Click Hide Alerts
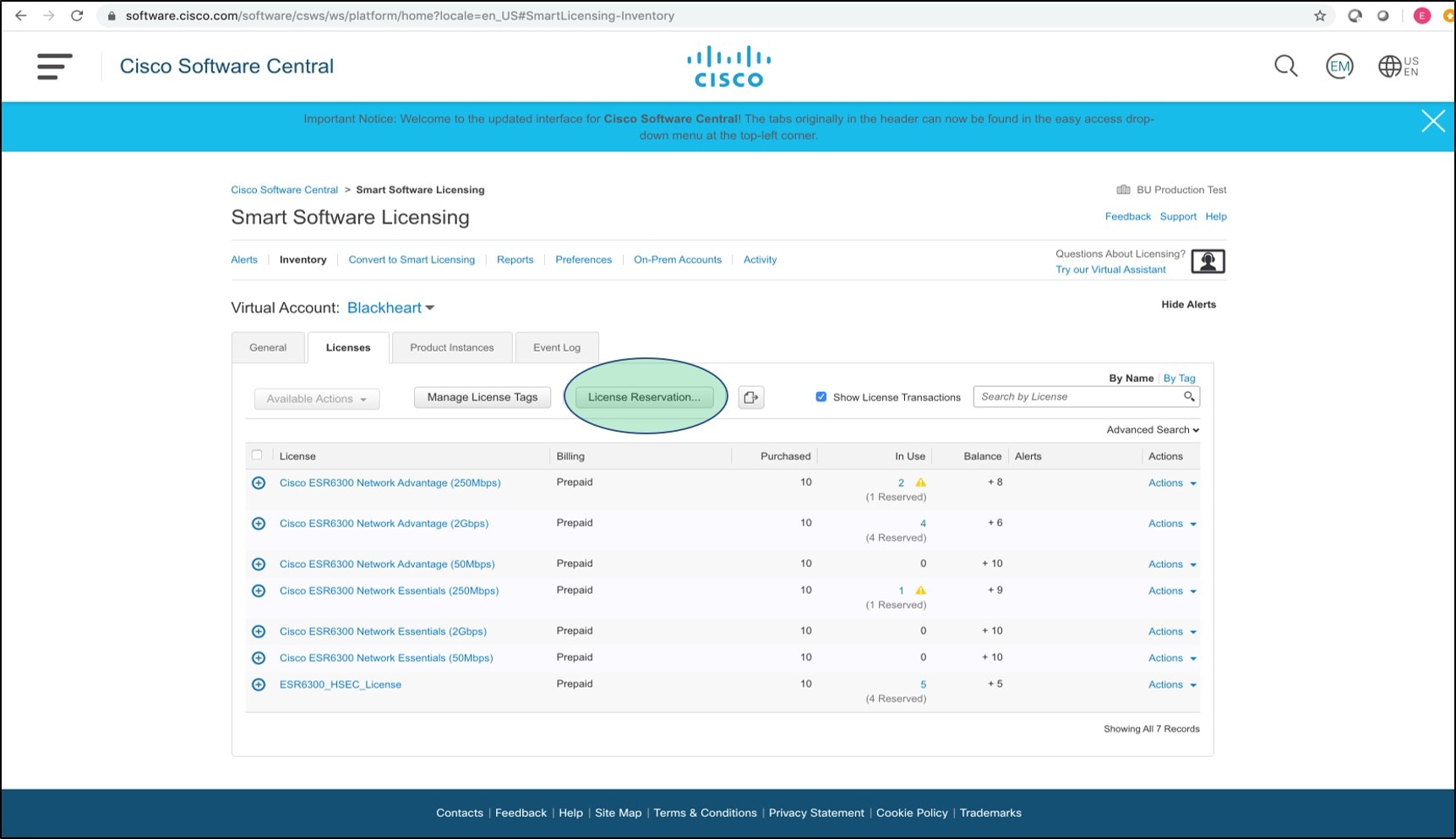The image size is (1456, 839). [x=1188, y=304]
